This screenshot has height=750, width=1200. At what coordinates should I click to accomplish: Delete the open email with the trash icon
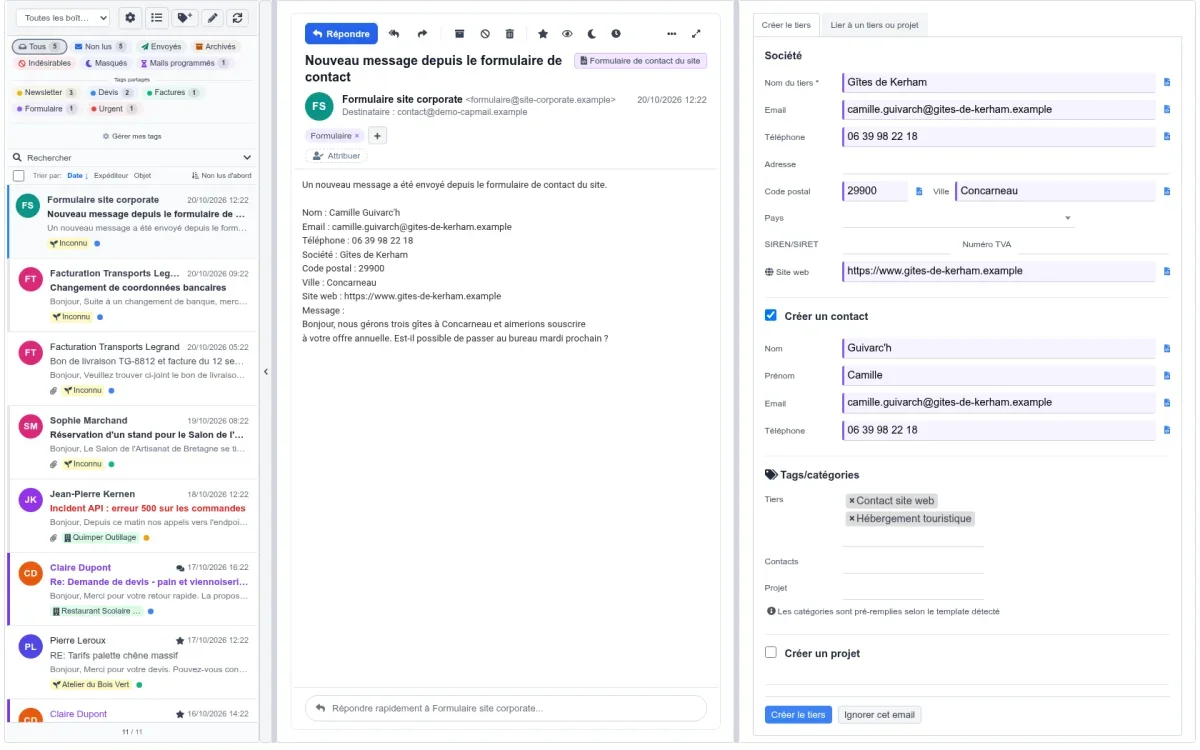510,34
